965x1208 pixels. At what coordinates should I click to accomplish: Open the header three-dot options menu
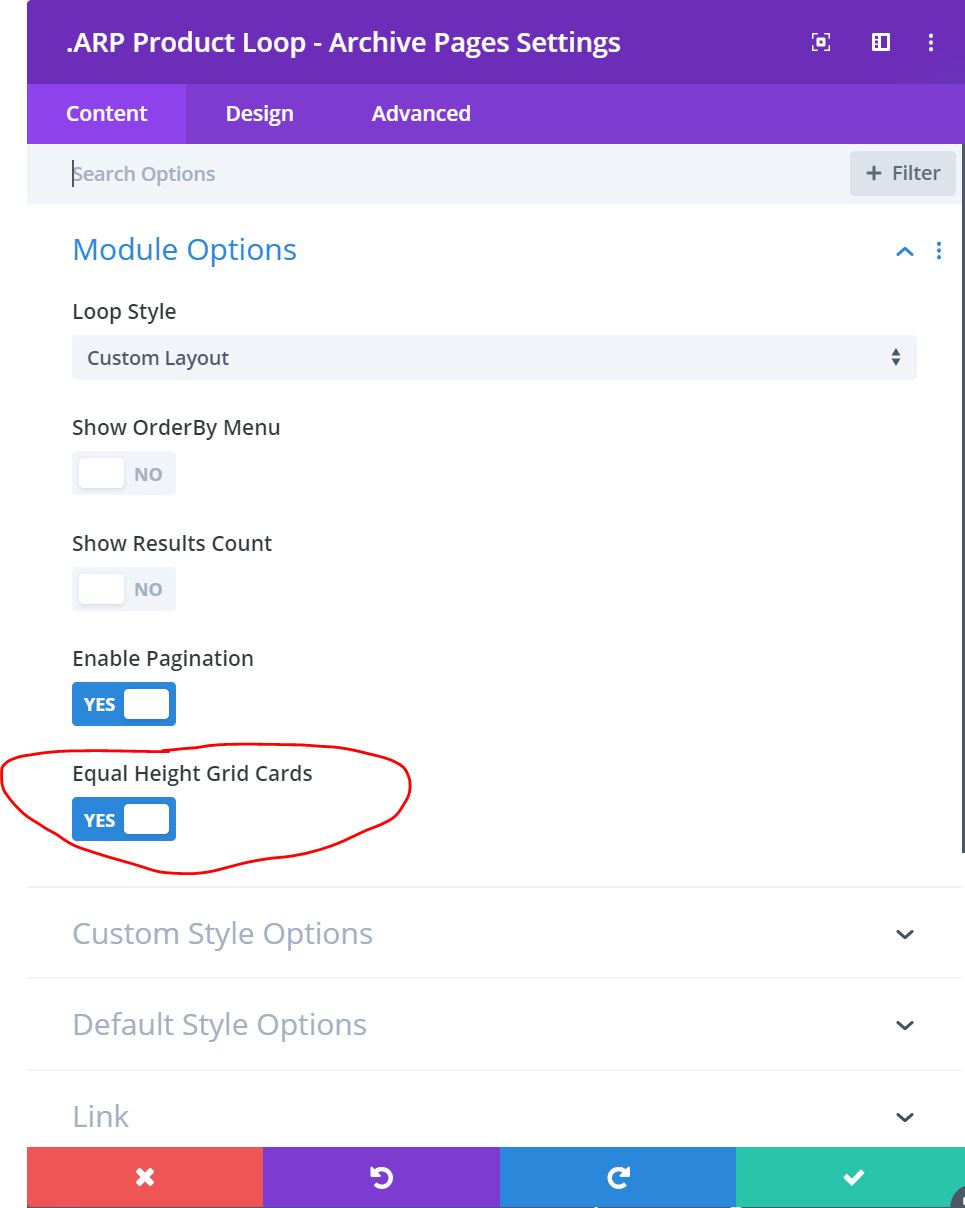tap(931, 42)
